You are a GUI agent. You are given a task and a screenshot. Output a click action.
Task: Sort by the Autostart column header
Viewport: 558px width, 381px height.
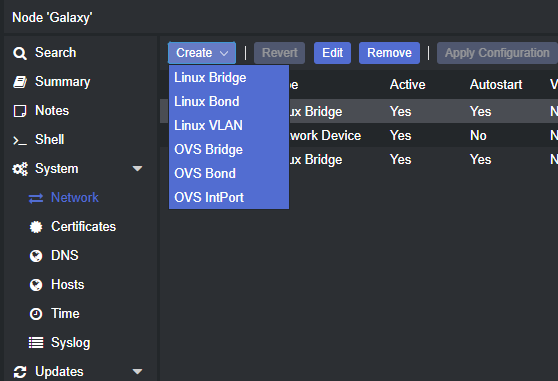pos(496,85)
